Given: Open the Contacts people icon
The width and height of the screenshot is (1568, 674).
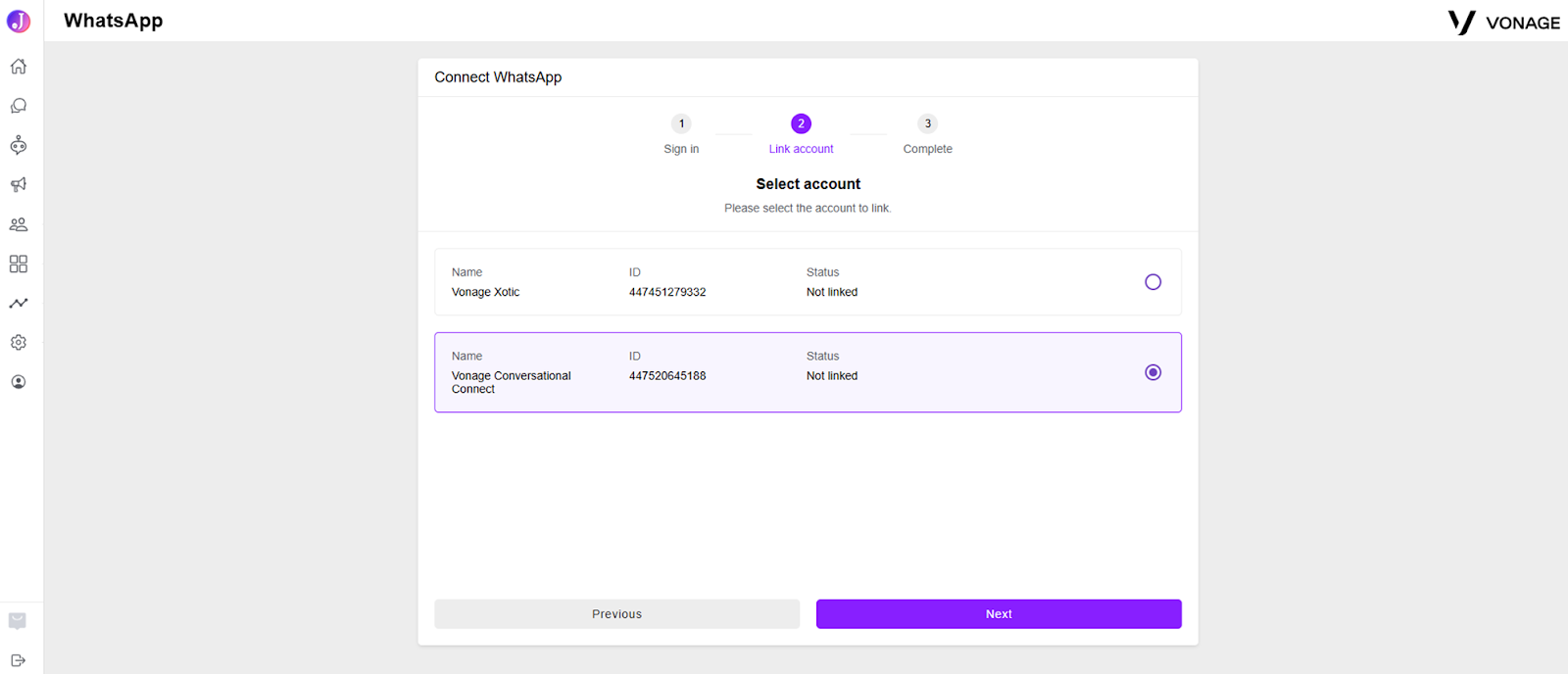Looking at the screenshot, I should pyautogui.click(x=19, y=224).
